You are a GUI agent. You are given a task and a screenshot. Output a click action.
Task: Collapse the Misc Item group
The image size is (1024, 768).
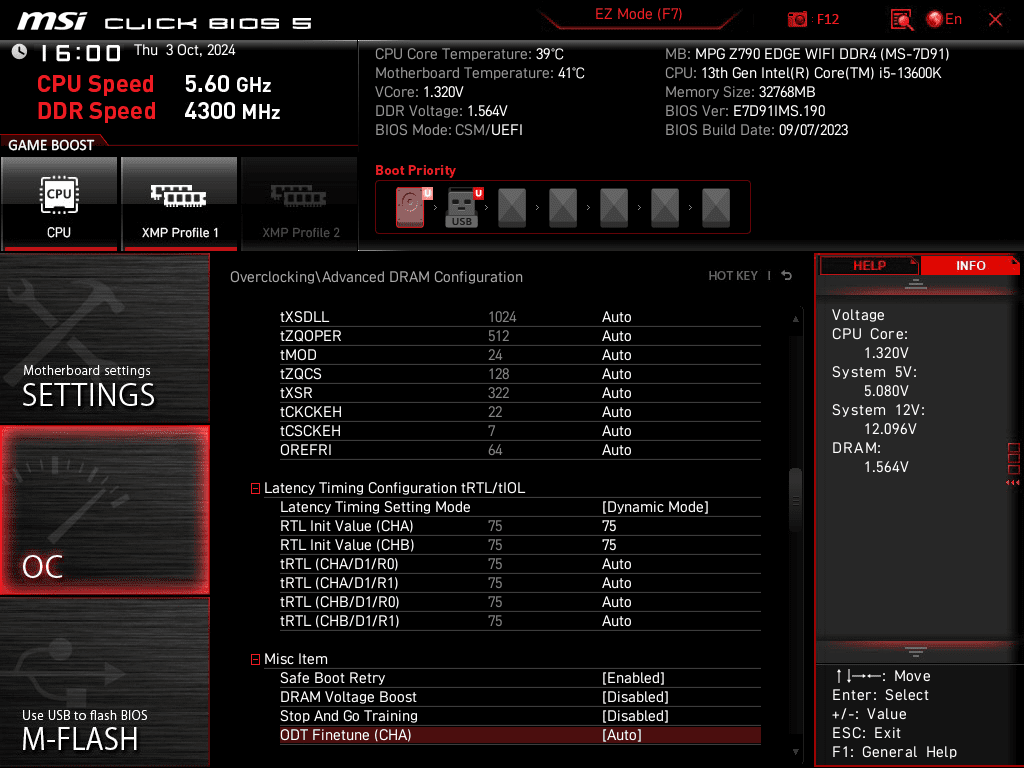[255, 660]
